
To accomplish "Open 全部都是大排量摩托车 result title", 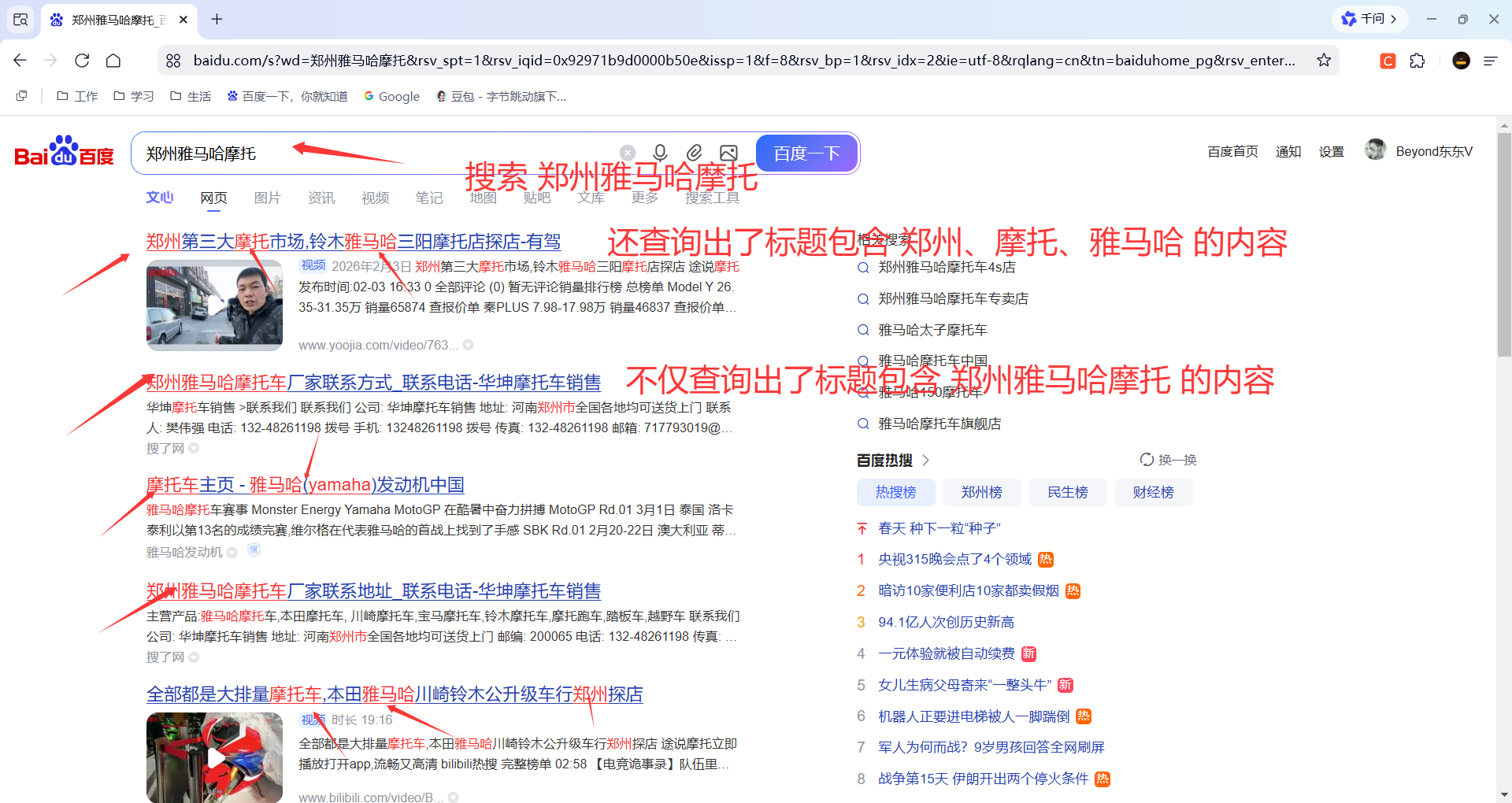I will [395, 694].
